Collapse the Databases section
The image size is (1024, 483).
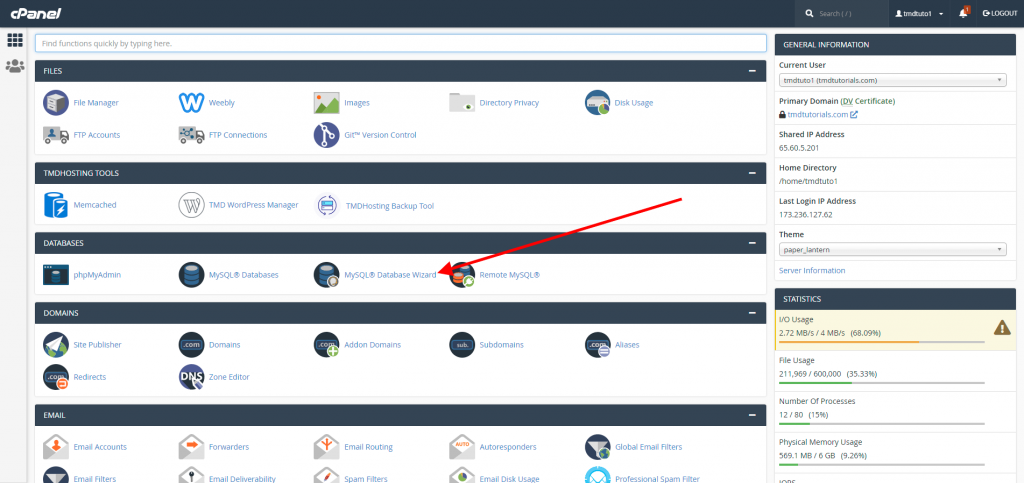(751, 243)
